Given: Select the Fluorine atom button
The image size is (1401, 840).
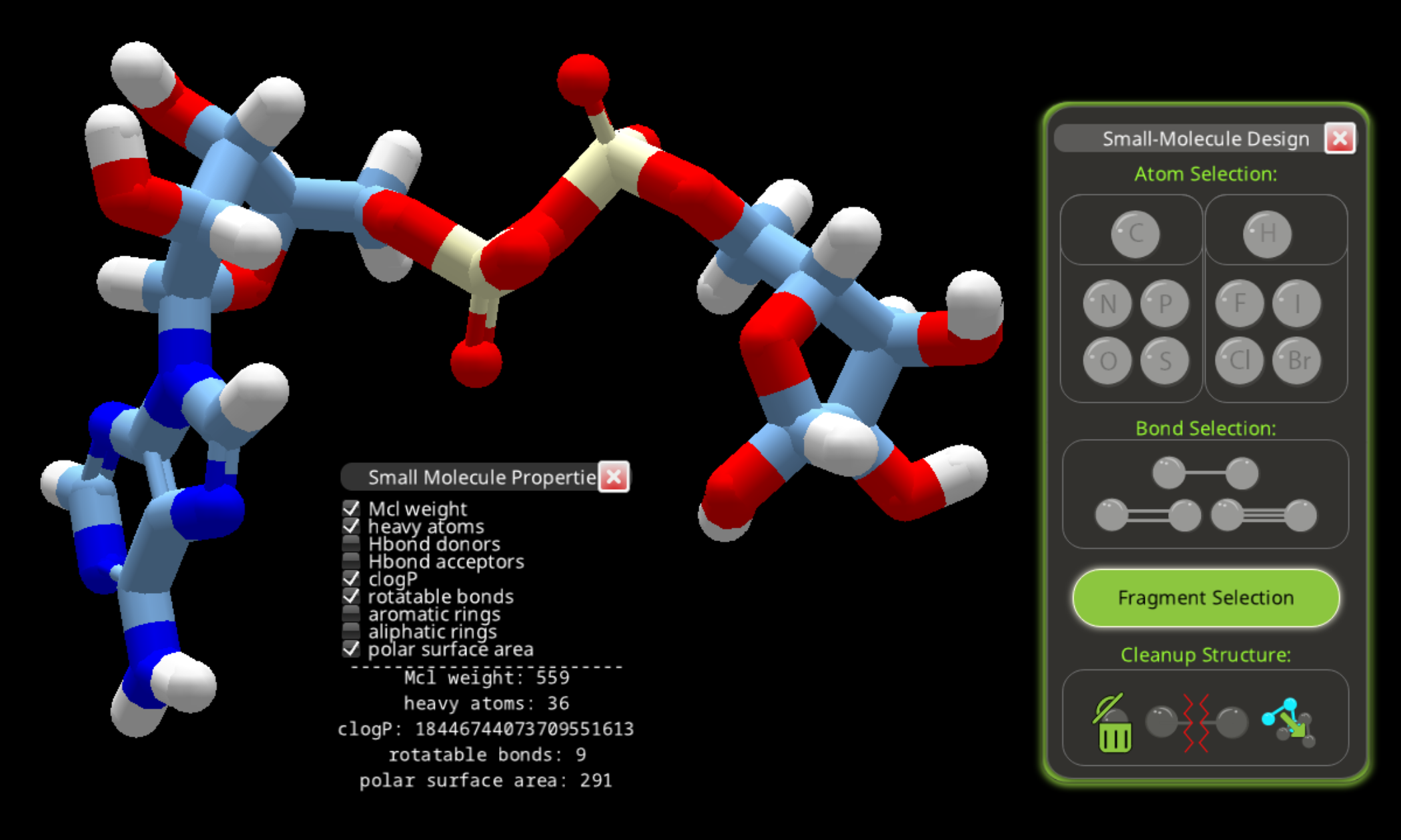Looking at the screenshot, I should (1239, 304).
